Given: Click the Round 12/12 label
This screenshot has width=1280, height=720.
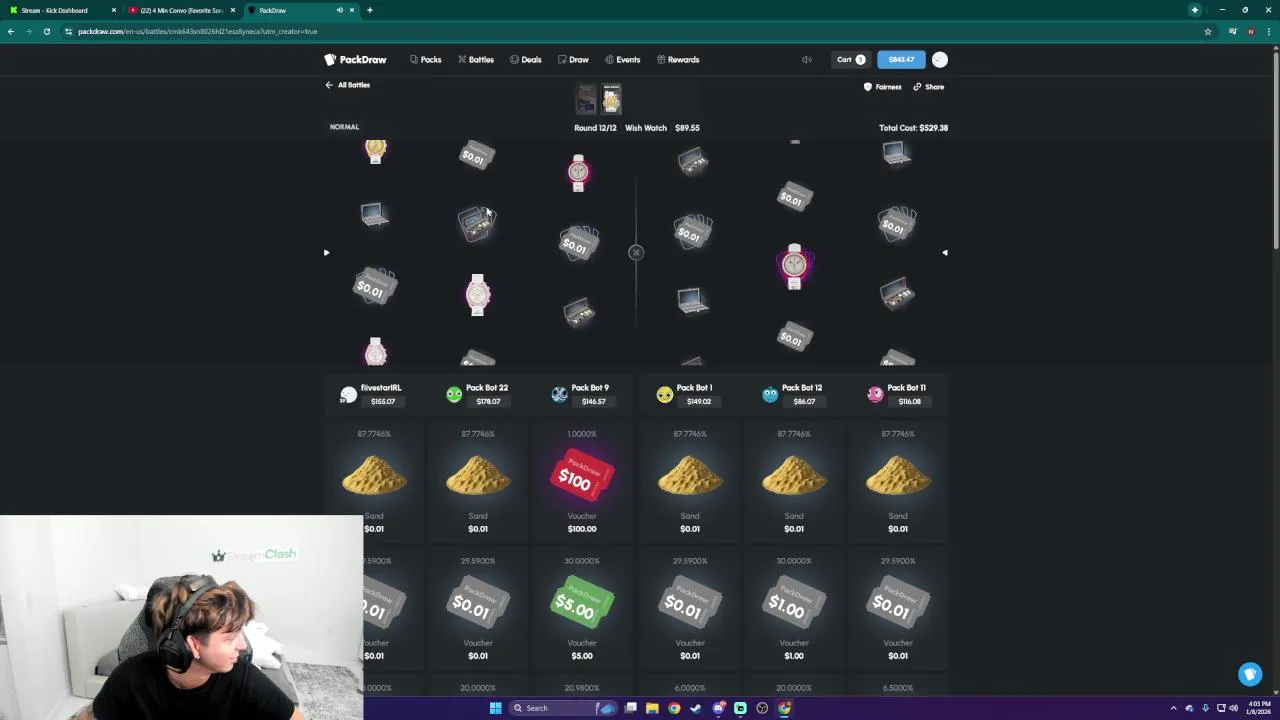Looking at the screenshot, I should click(595, 128).
